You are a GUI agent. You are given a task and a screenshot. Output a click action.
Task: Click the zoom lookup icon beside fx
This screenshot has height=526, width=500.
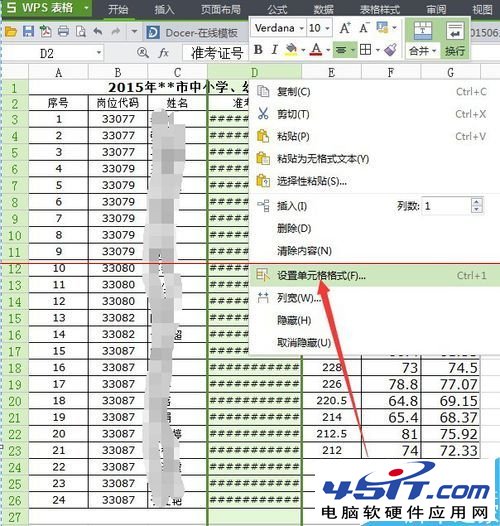coord(143,53)
